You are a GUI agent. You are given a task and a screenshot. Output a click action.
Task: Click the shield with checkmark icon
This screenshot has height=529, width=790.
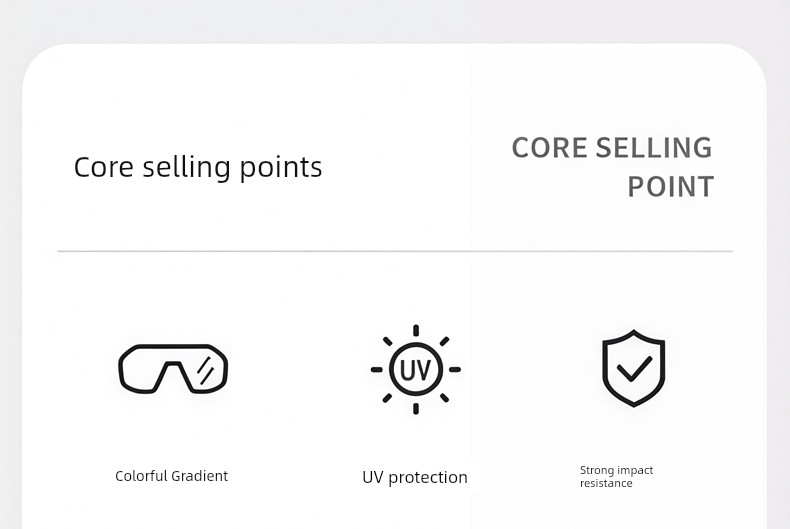[634, 368]
